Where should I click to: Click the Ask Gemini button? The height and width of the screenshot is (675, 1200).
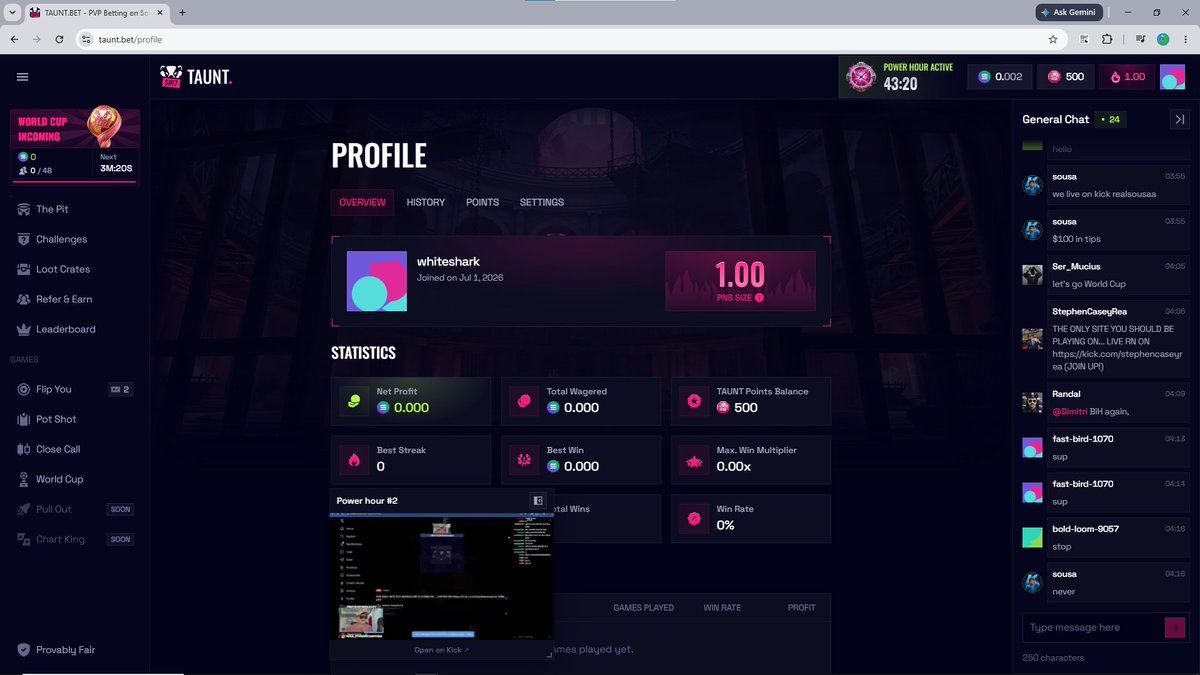point(1068,12)
